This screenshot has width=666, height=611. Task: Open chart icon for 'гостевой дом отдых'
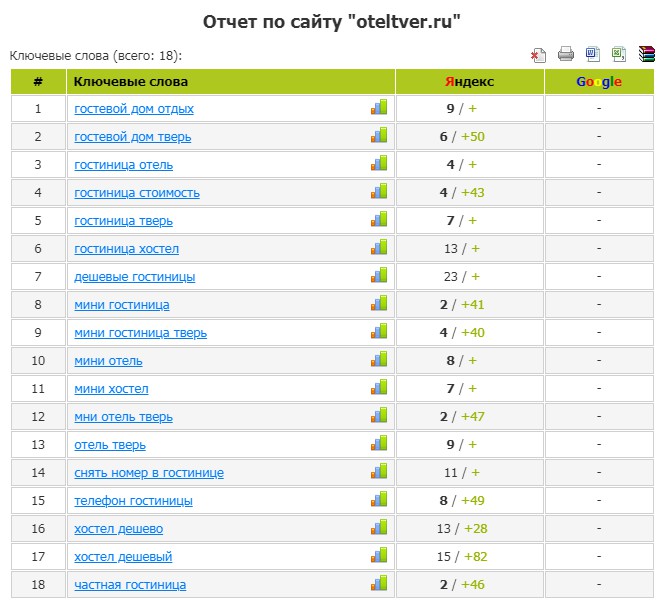pos(379,107)
